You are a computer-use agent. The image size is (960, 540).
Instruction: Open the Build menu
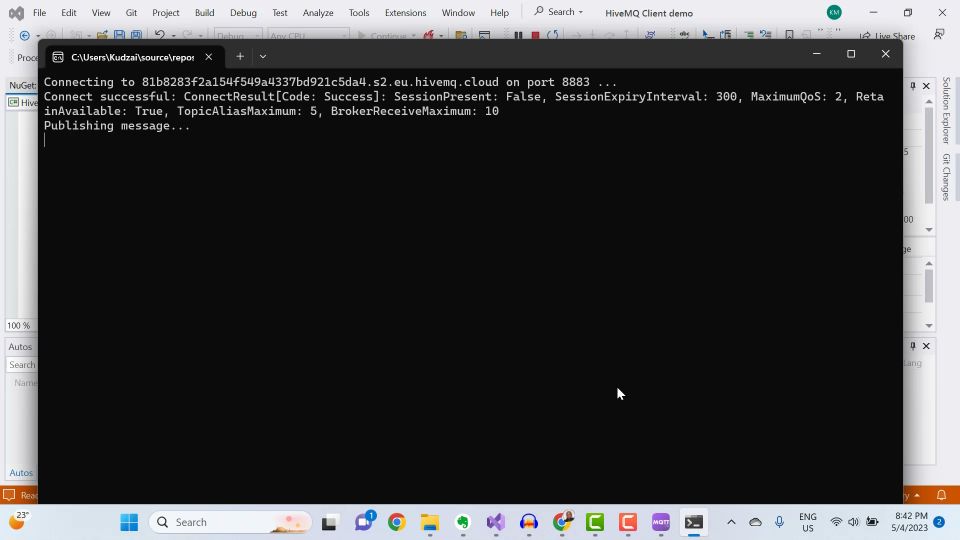pos(204,13)
